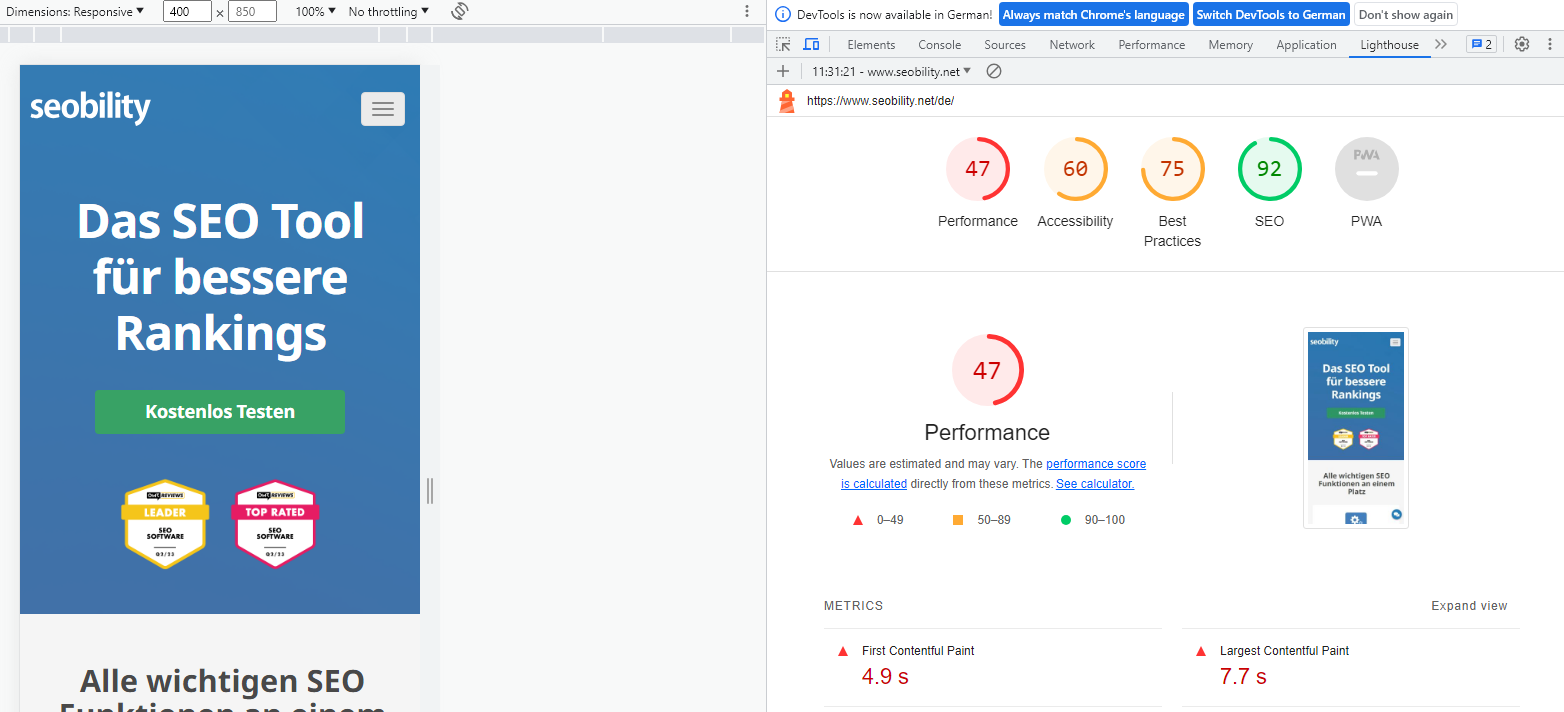This screenshot has height=712, width=1564.
Task: Click the Das SEO Tool für bessere Rankings headline
Action: pyautogui.click(x=221, y=277)
